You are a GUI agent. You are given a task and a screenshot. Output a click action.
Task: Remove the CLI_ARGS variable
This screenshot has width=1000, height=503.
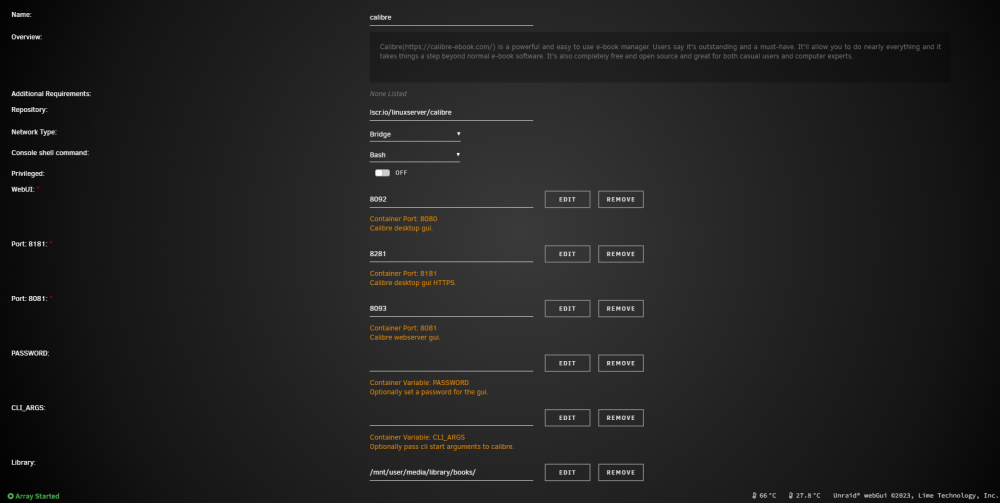[x=621, y=418]
